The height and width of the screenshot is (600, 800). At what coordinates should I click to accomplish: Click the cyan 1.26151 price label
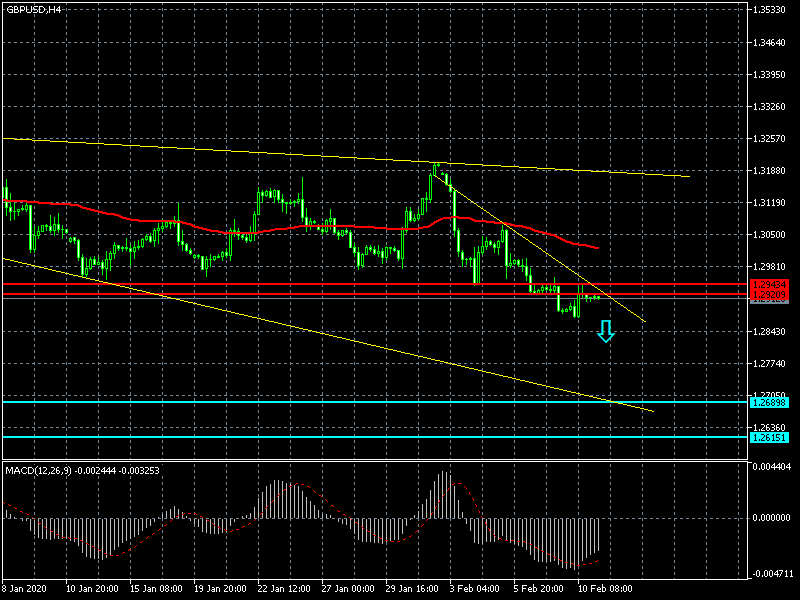point(769,437)
